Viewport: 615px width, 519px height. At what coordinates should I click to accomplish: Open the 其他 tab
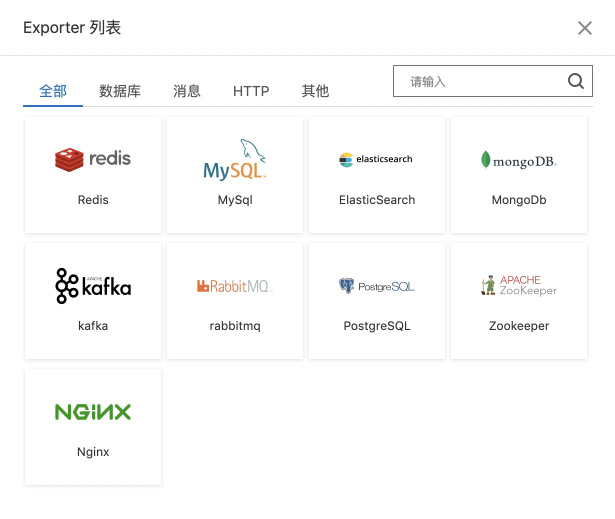point(315,91)
